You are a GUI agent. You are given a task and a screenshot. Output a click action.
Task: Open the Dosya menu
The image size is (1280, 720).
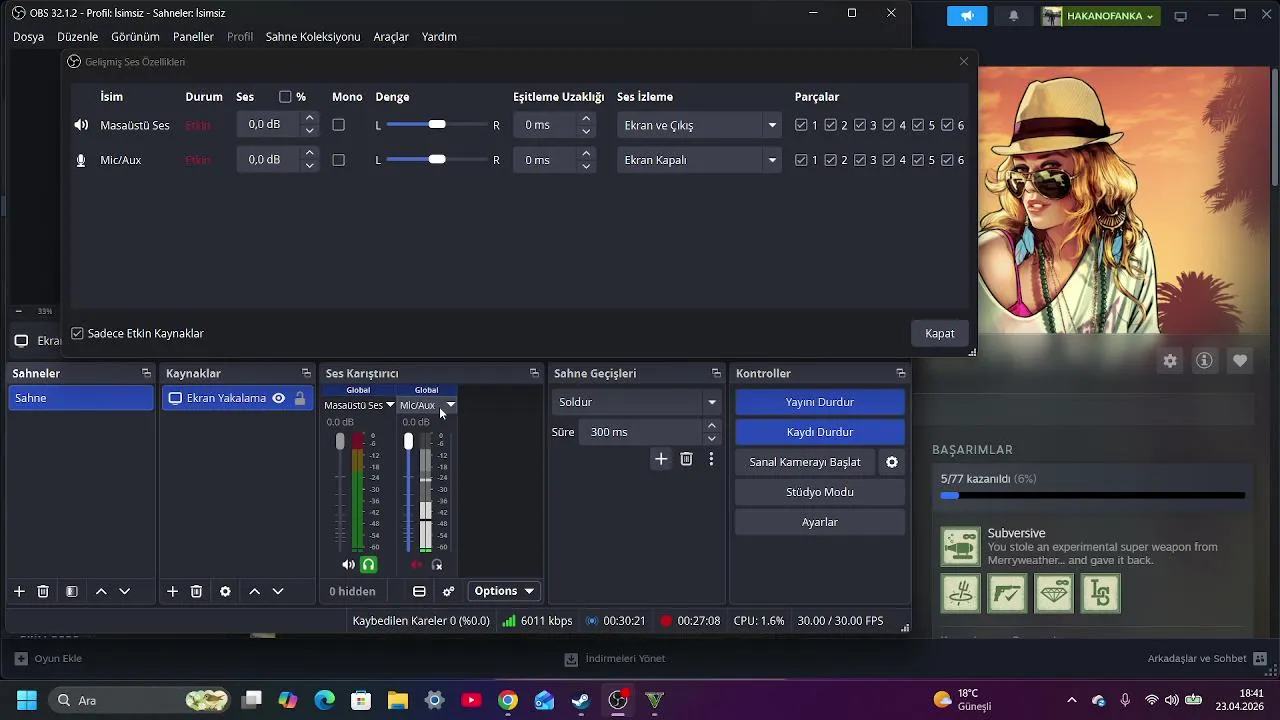[x=28, y=37]
